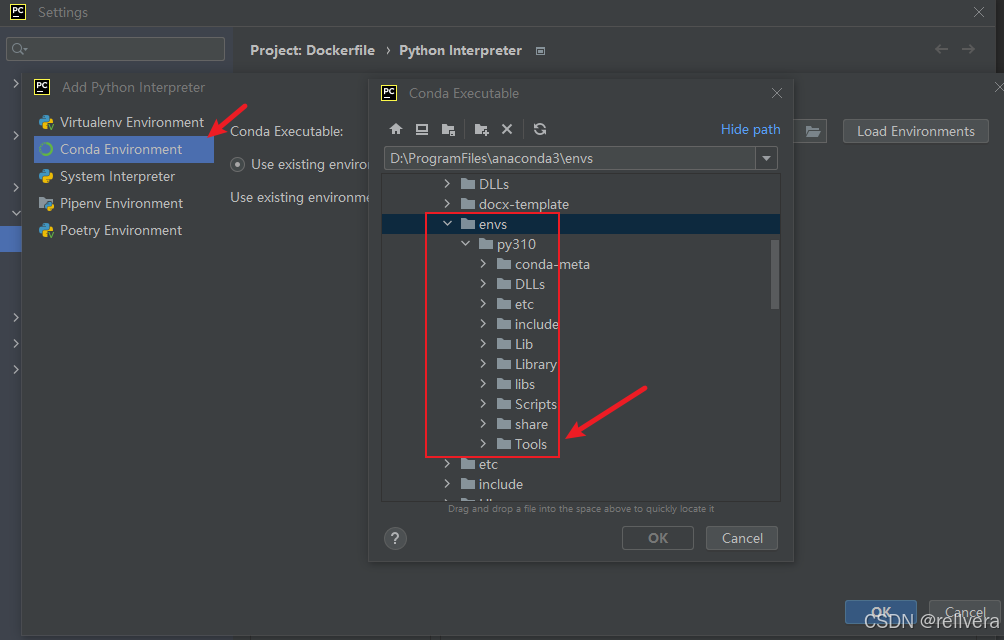Expand the share folder

[x=483, y=424]
